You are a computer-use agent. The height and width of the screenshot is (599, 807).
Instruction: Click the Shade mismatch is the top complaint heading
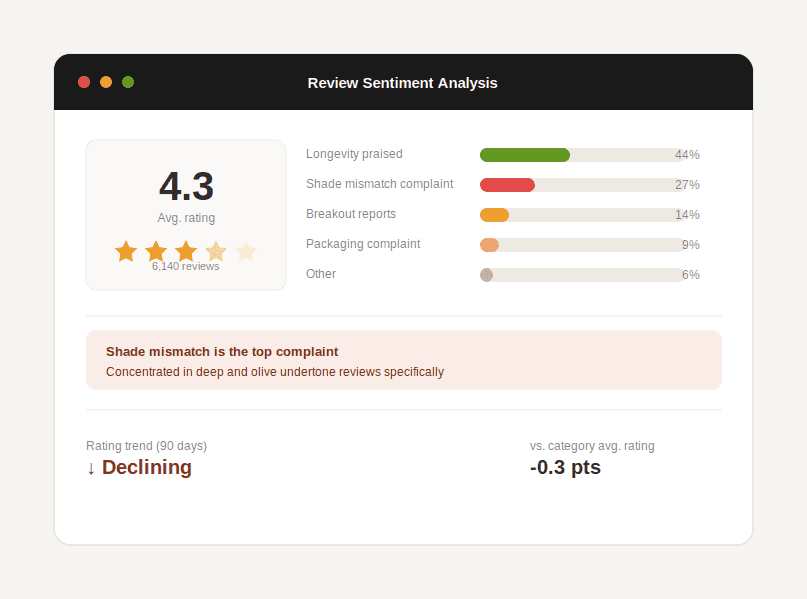[222, 352]
